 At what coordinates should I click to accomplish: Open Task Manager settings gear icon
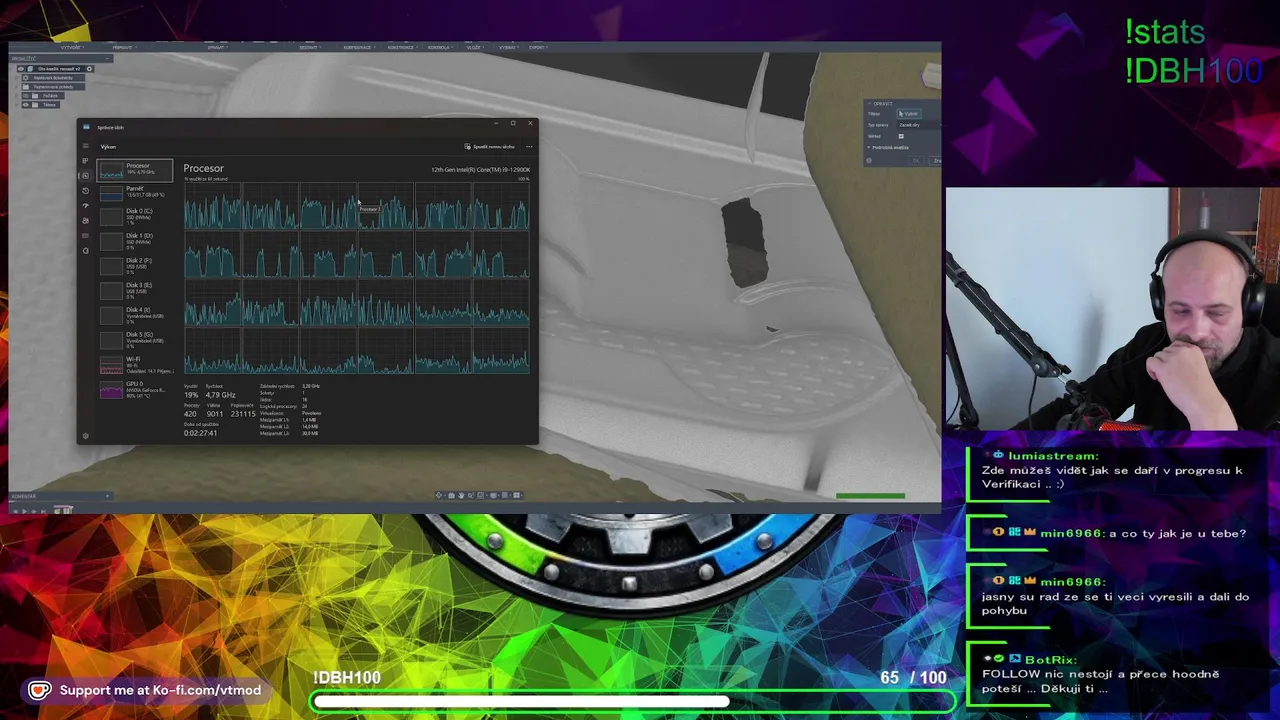click(x=85, y=435)
